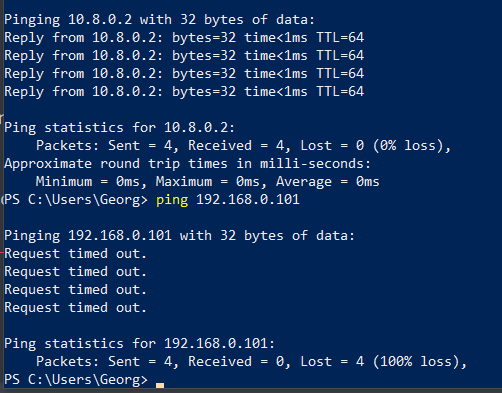Click the Pinging 192.168.0.101 header line
The height and width of the screenshot is (393, 502).
coord(179,236)
